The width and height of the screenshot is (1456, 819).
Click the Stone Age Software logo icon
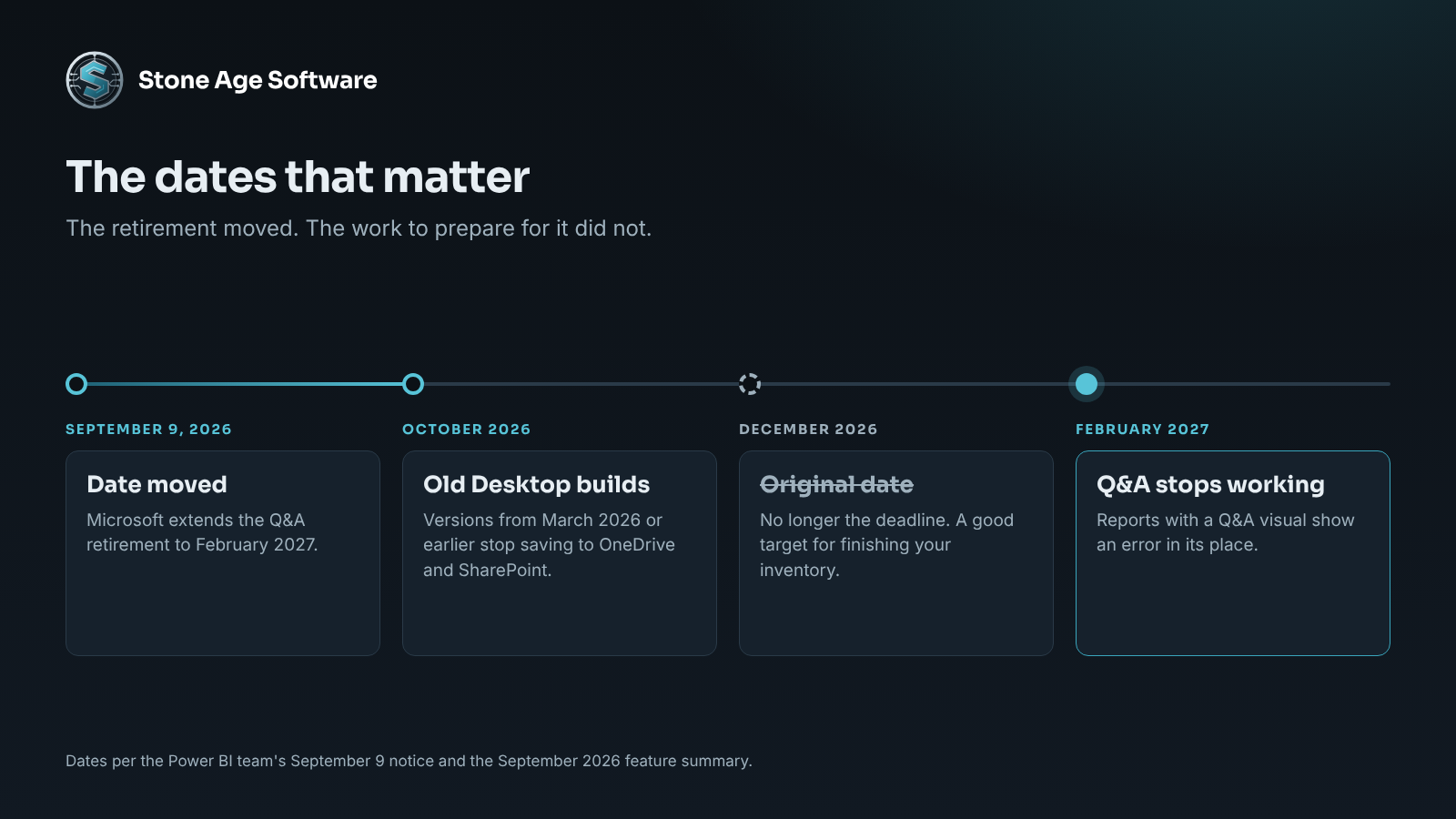pyautogui.click(x=95, y=80)
